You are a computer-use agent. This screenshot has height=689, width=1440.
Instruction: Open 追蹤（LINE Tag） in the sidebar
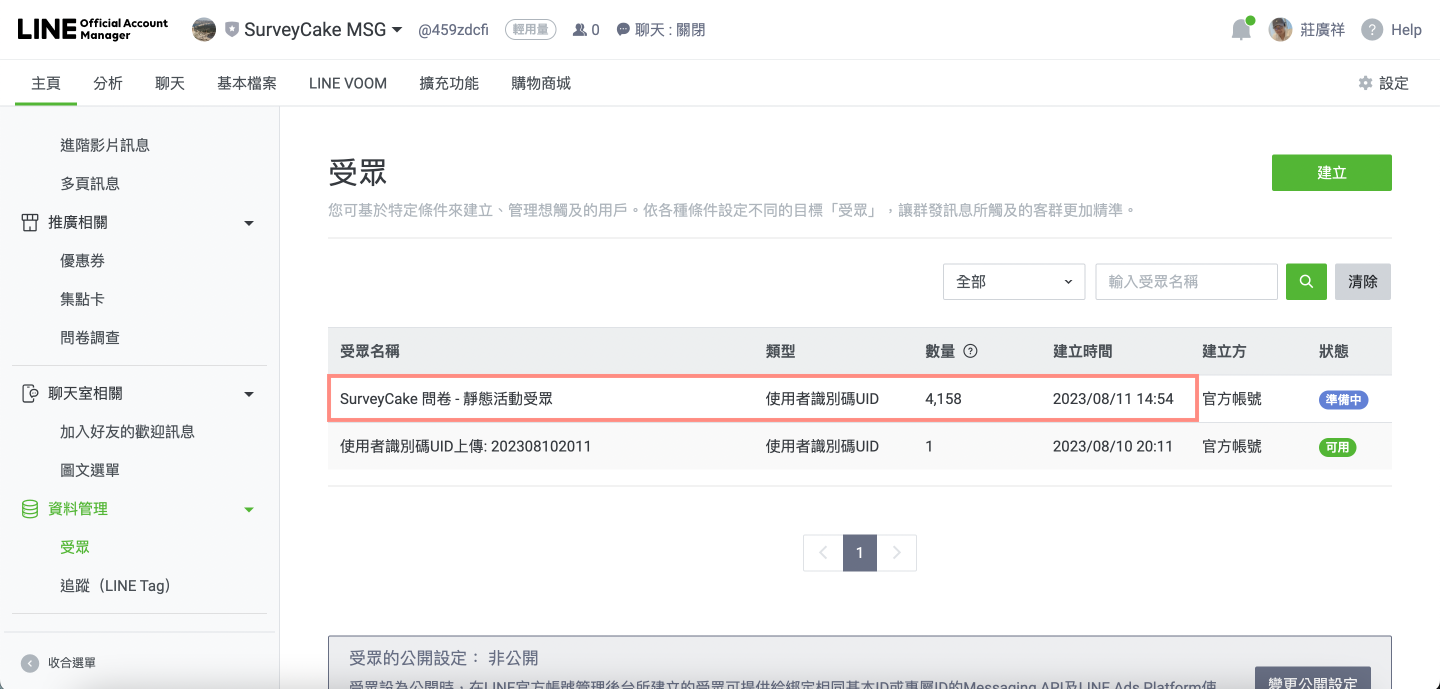(116, 585)
